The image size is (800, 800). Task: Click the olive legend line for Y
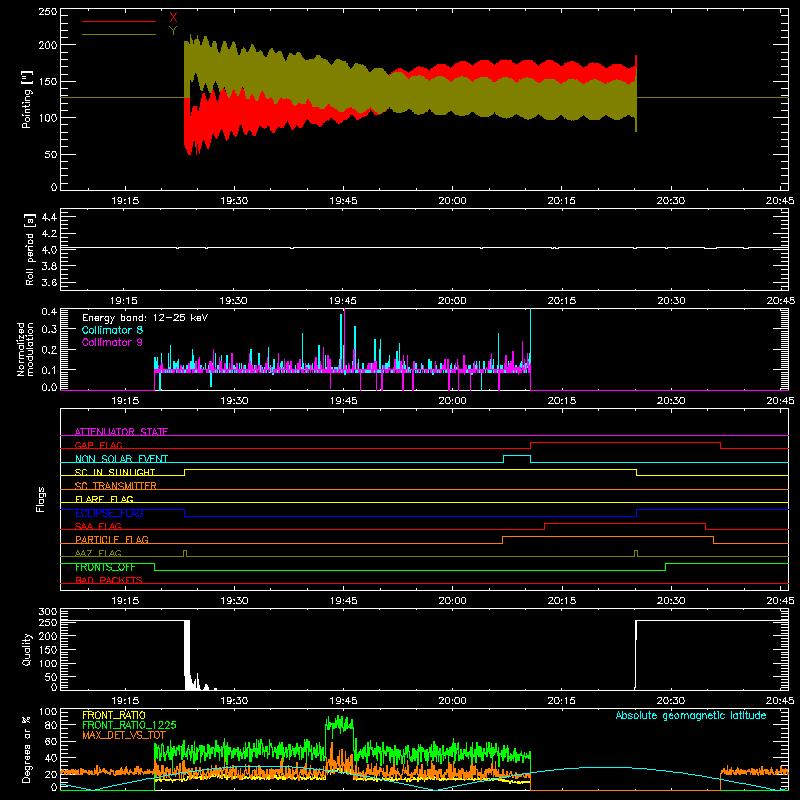[119, 34]
